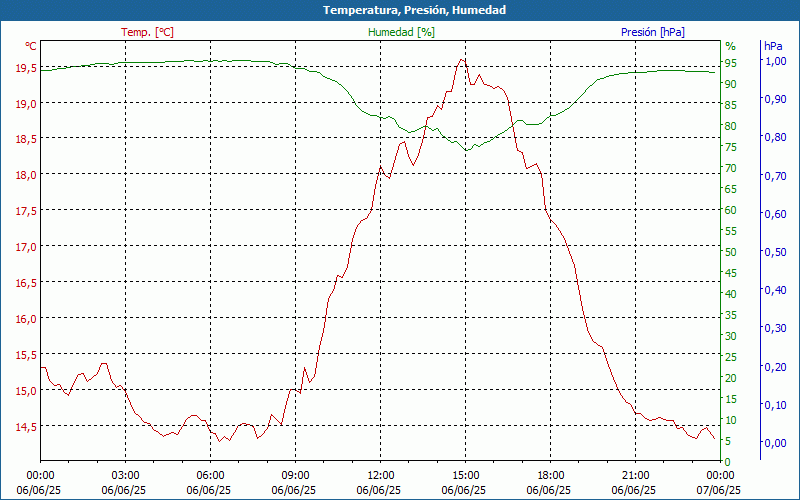Click the 1,00 pressure axis value
This screenshot has width=800, height=500.
[x=776, y=61]
